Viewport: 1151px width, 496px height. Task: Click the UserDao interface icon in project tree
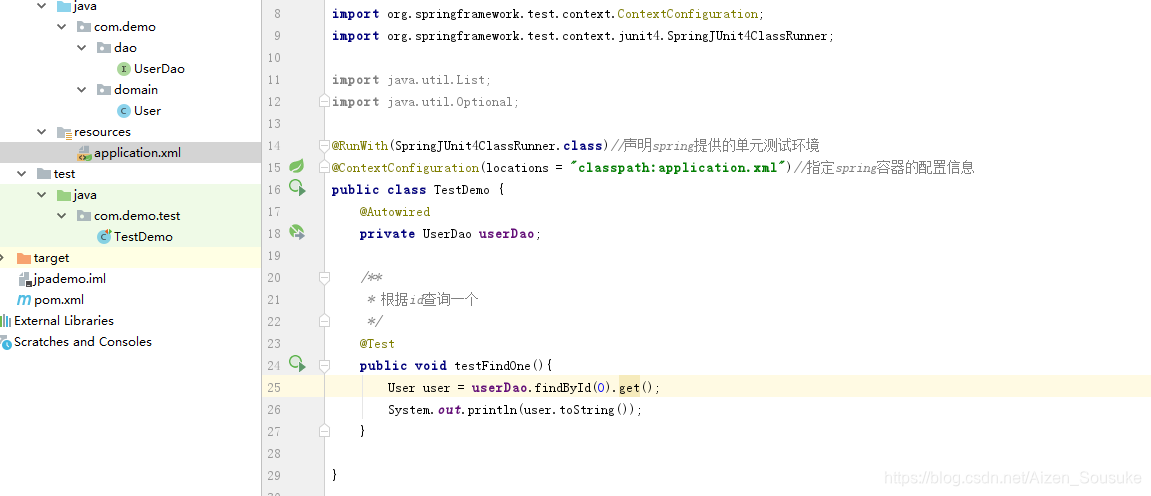point(124,69)
